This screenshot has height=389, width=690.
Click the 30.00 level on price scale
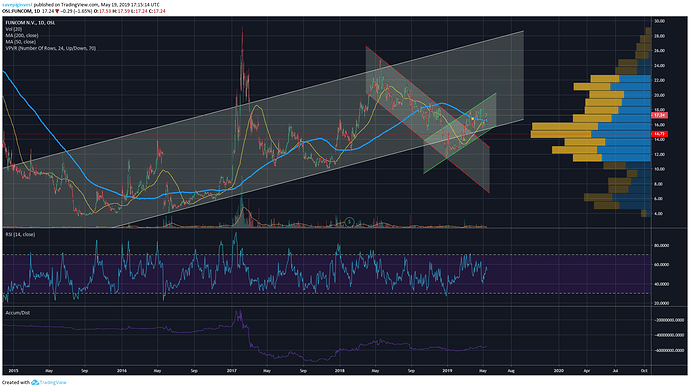click(x=659, y=21)
